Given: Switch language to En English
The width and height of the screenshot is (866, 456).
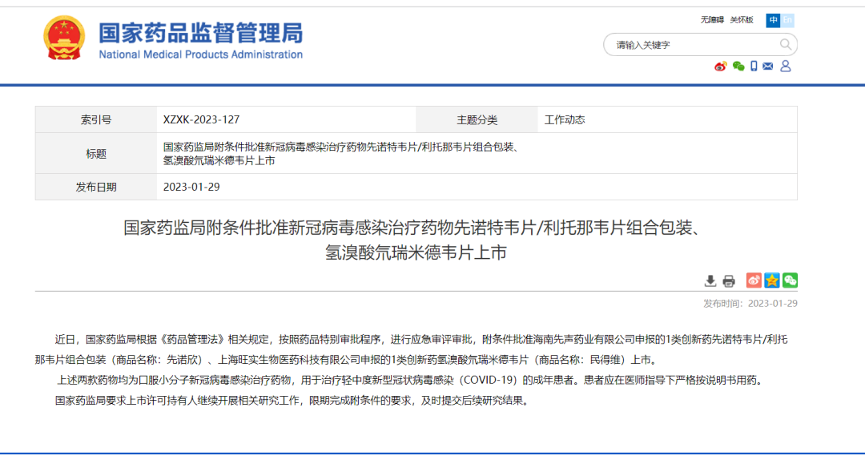Looking at the screenshot, I should point(787,20).
